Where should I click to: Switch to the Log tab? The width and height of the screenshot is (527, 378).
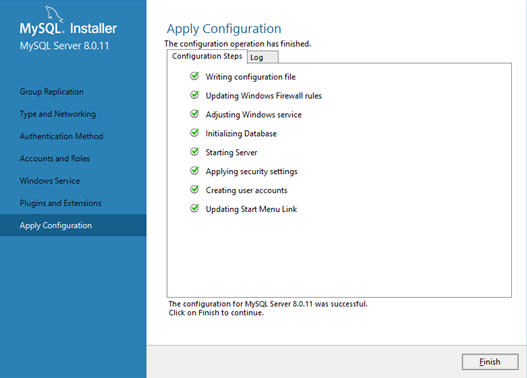coord(263,57)
